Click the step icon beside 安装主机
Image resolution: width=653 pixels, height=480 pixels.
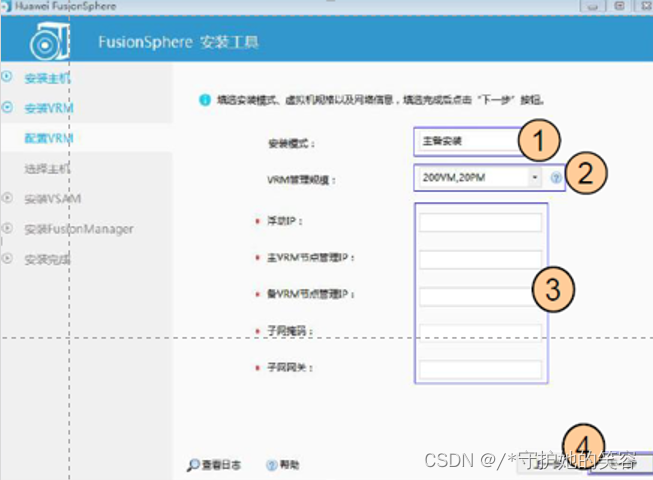[7, 77]
